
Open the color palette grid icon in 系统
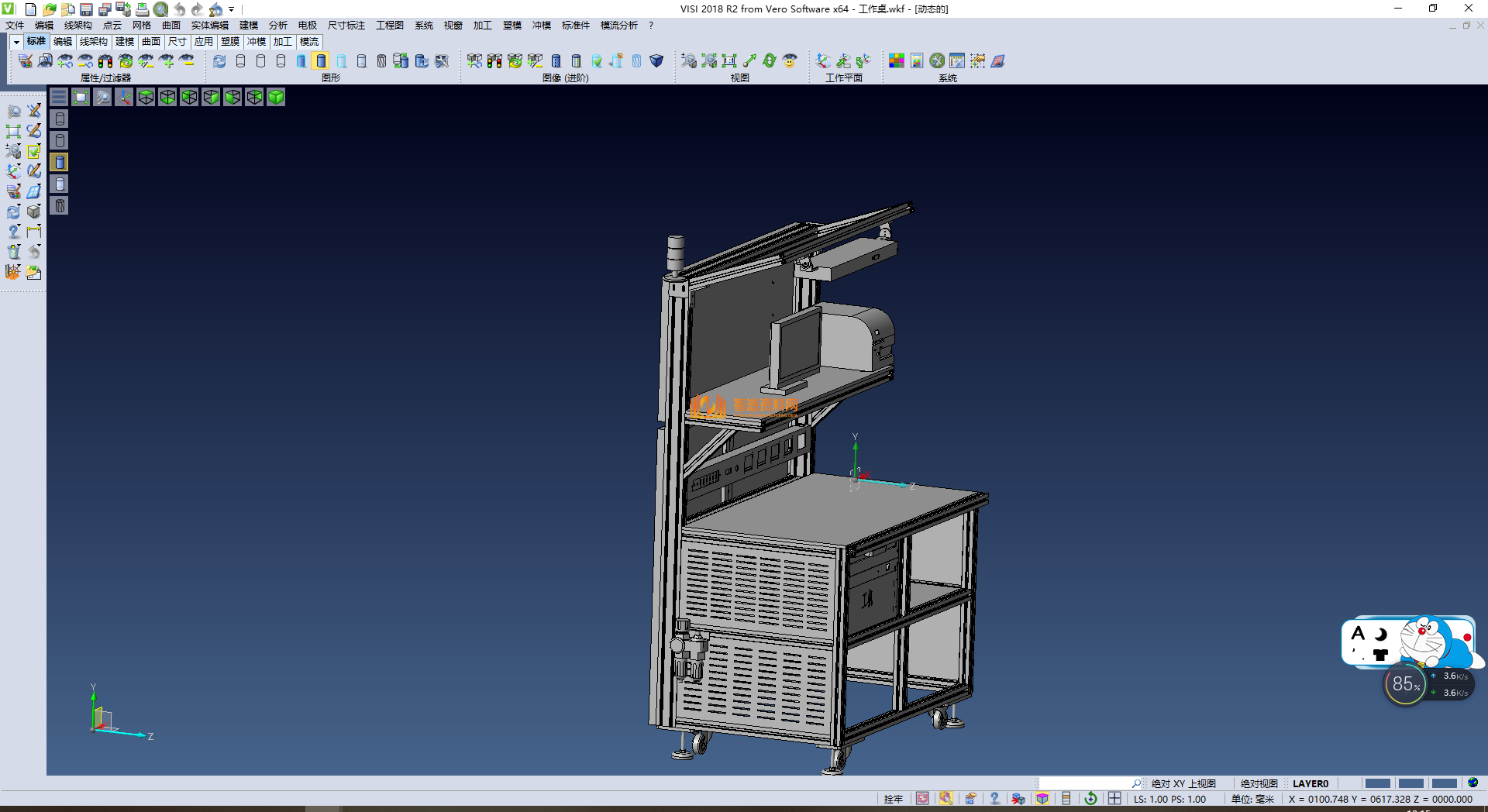896,60
